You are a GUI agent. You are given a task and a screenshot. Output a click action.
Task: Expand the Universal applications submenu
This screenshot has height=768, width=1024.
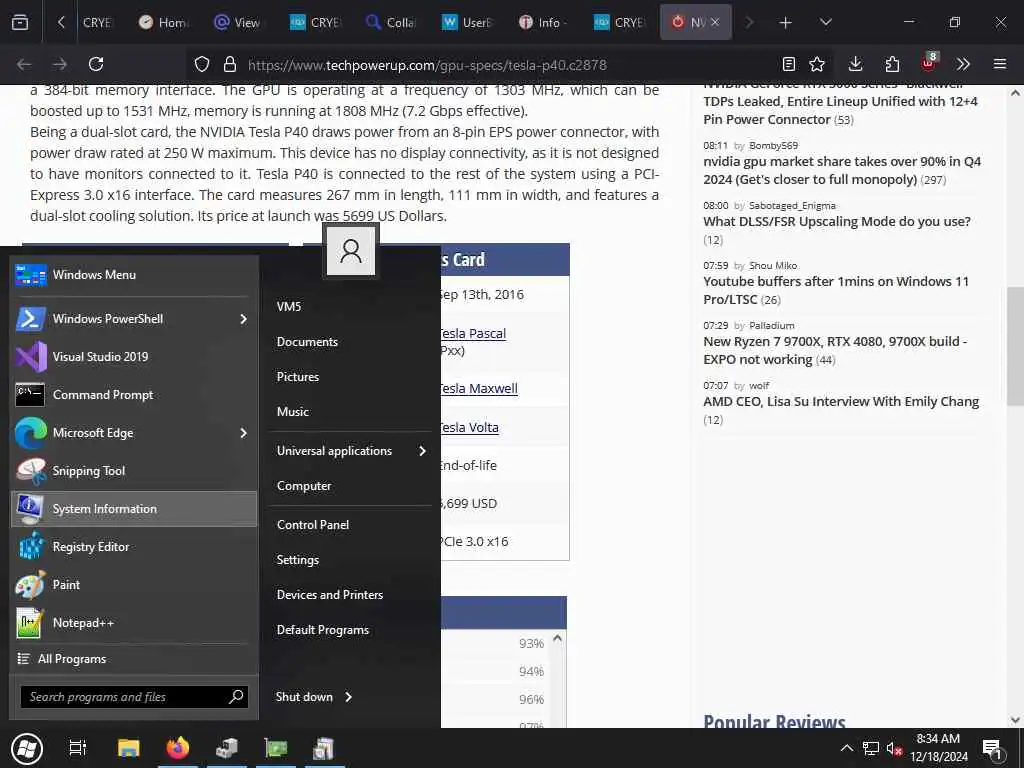click(351, 451)
